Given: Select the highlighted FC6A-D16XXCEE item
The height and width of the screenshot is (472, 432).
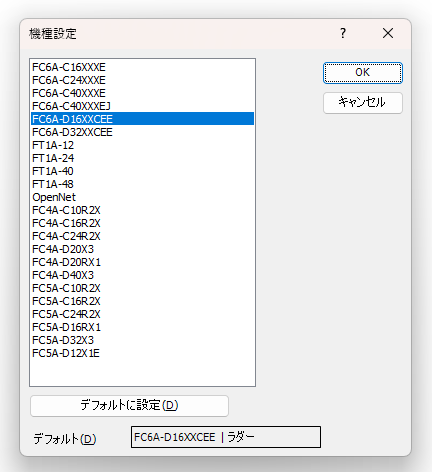Looking at the screenshot, I should 142,119.
